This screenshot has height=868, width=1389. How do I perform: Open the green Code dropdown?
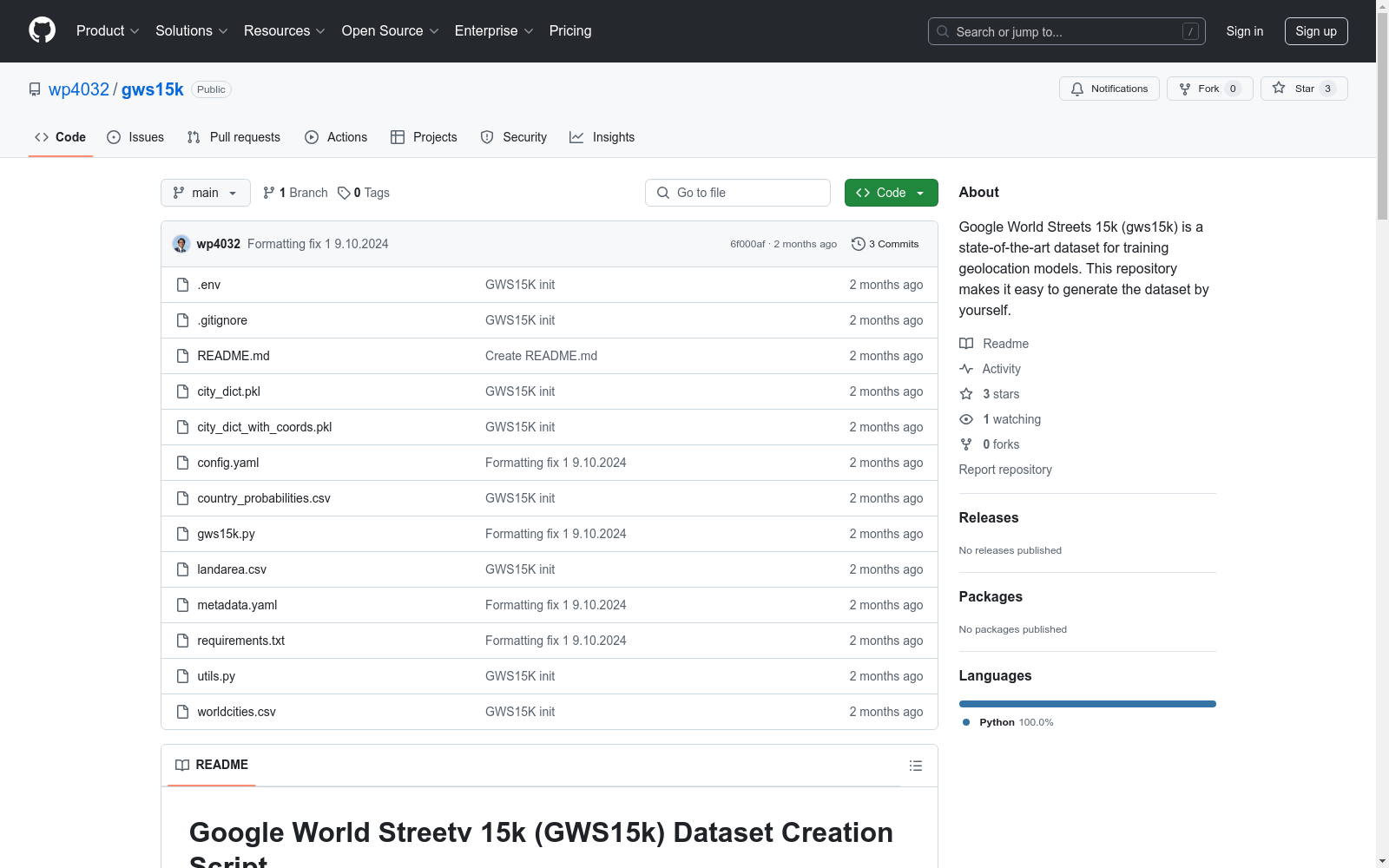(x=891, y=193)
